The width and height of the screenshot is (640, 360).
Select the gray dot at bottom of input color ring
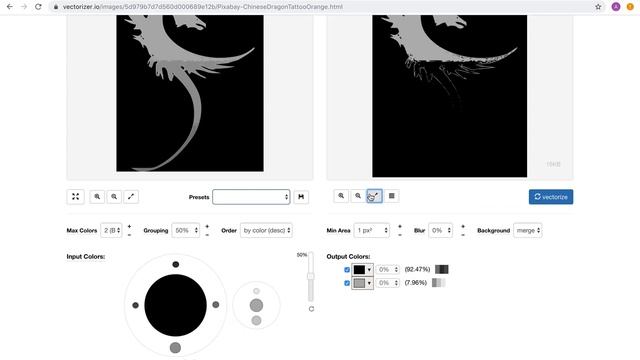click(x=176, y=348)
